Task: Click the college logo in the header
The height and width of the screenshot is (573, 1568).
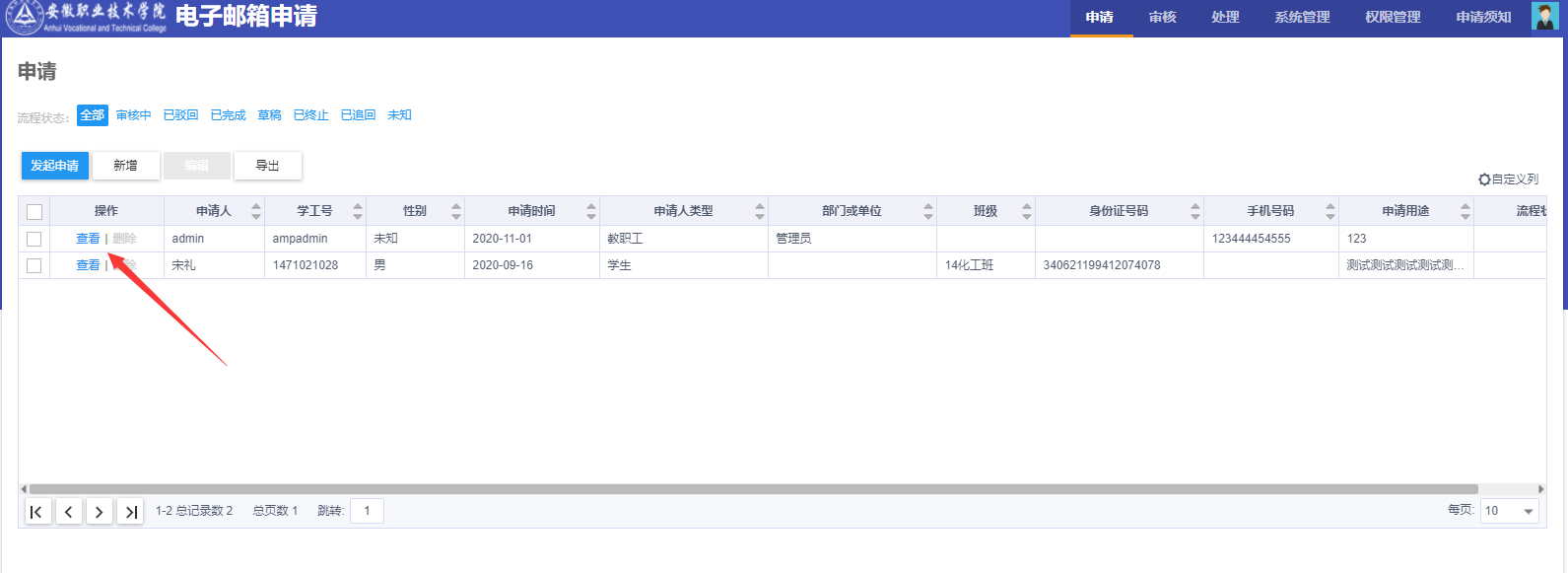Action: (x=86, y=17)
